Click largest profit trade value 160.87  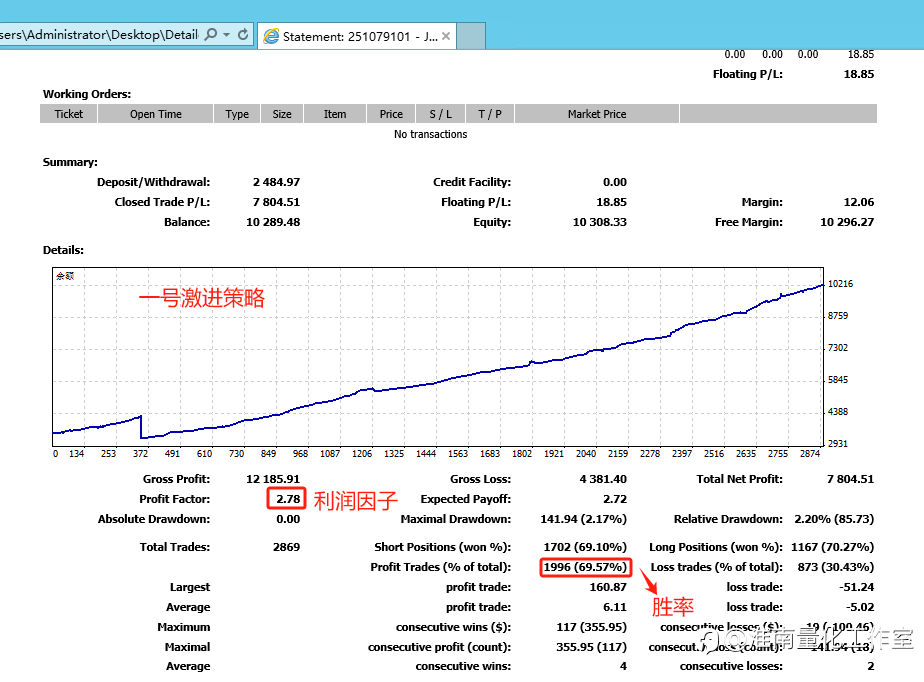click(608, 587)
